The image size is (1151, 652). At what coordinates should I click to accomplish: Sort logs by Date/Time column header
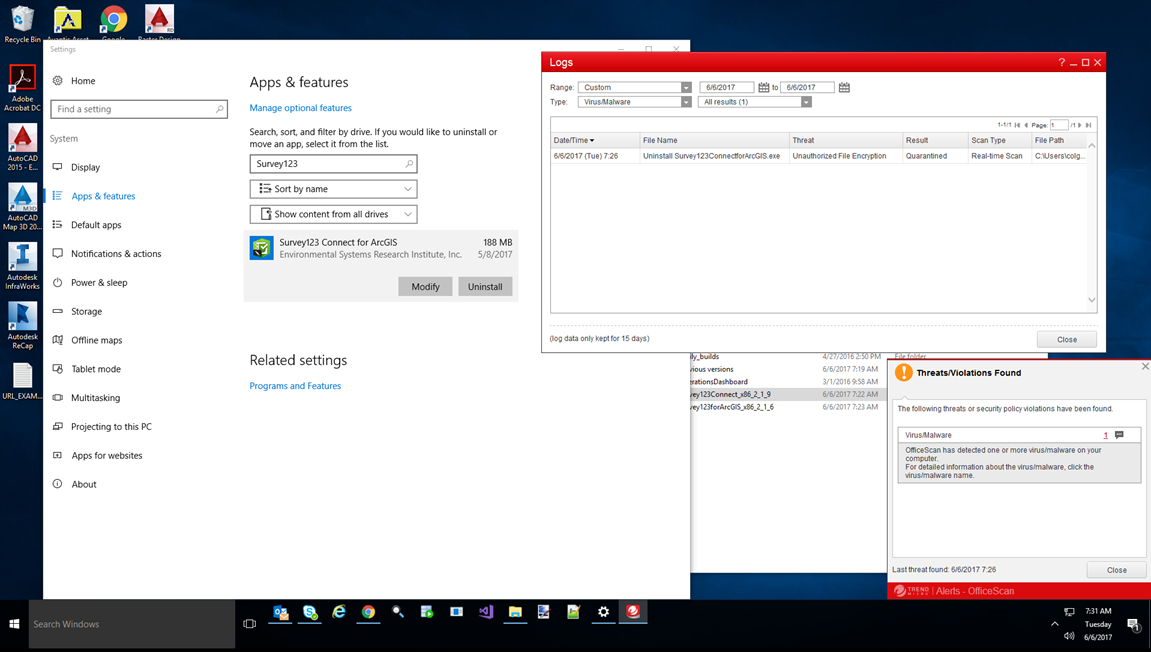595,140
